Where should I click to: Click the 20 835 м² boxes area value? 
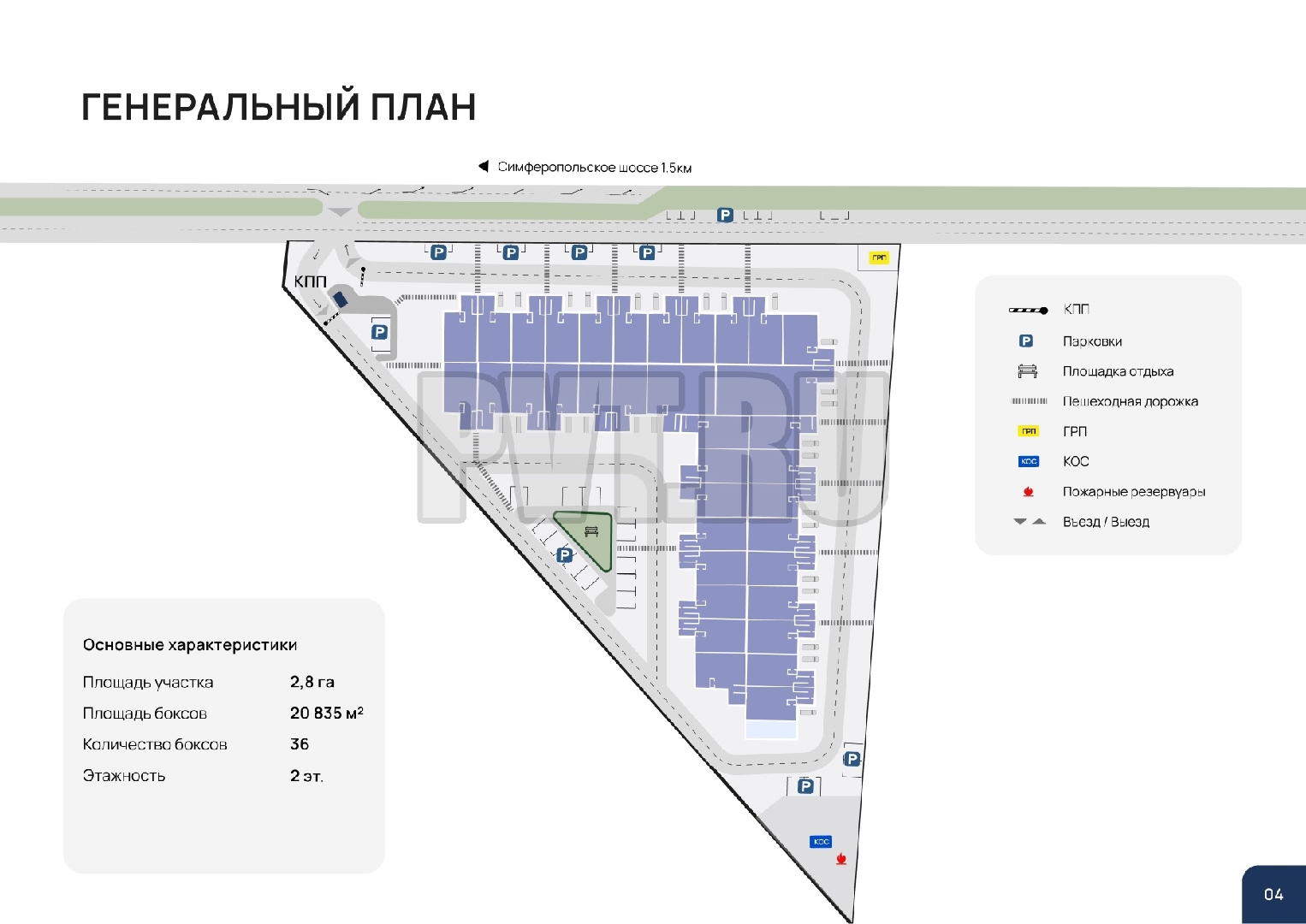(326, 713)
